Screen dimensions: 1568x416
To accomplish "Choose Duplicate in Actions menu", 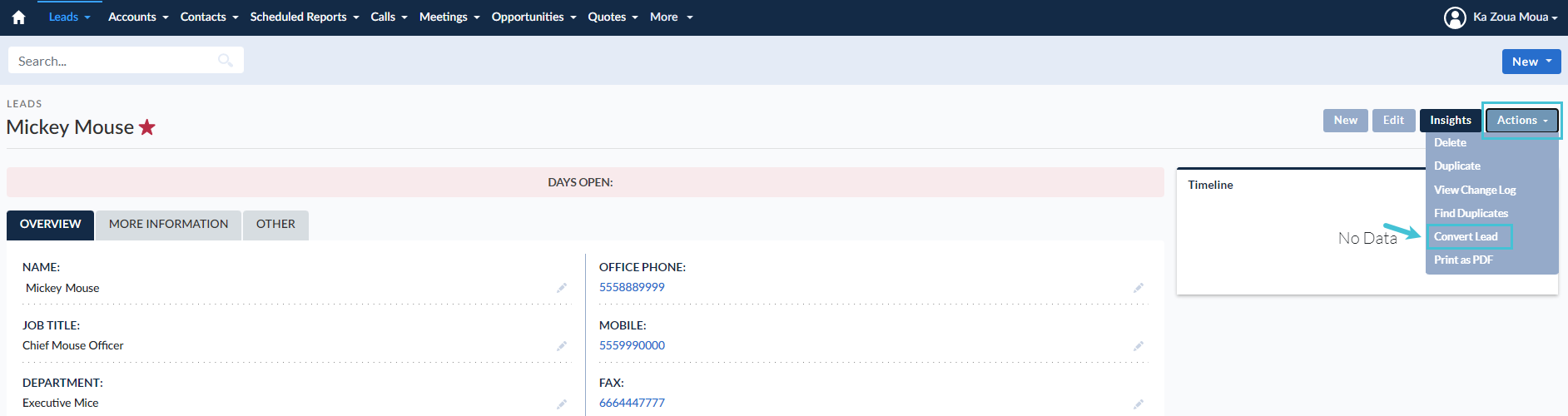I will [x=1456, y=166].
